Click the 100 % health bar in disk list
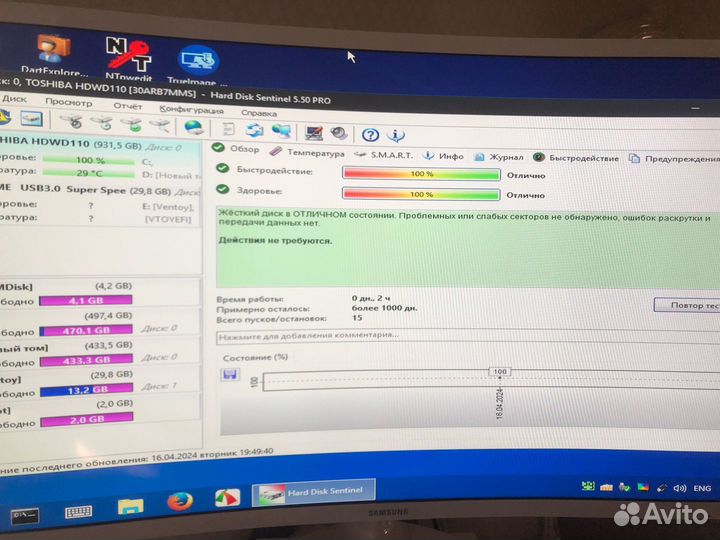This screenshot has height=540, width=720. (88, 160)
